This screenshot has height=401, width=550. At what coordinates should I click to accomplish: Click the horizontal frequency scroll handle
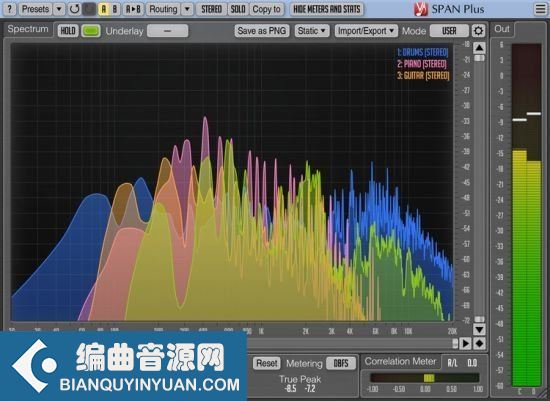pyautogui.click(x=455, y=343)
